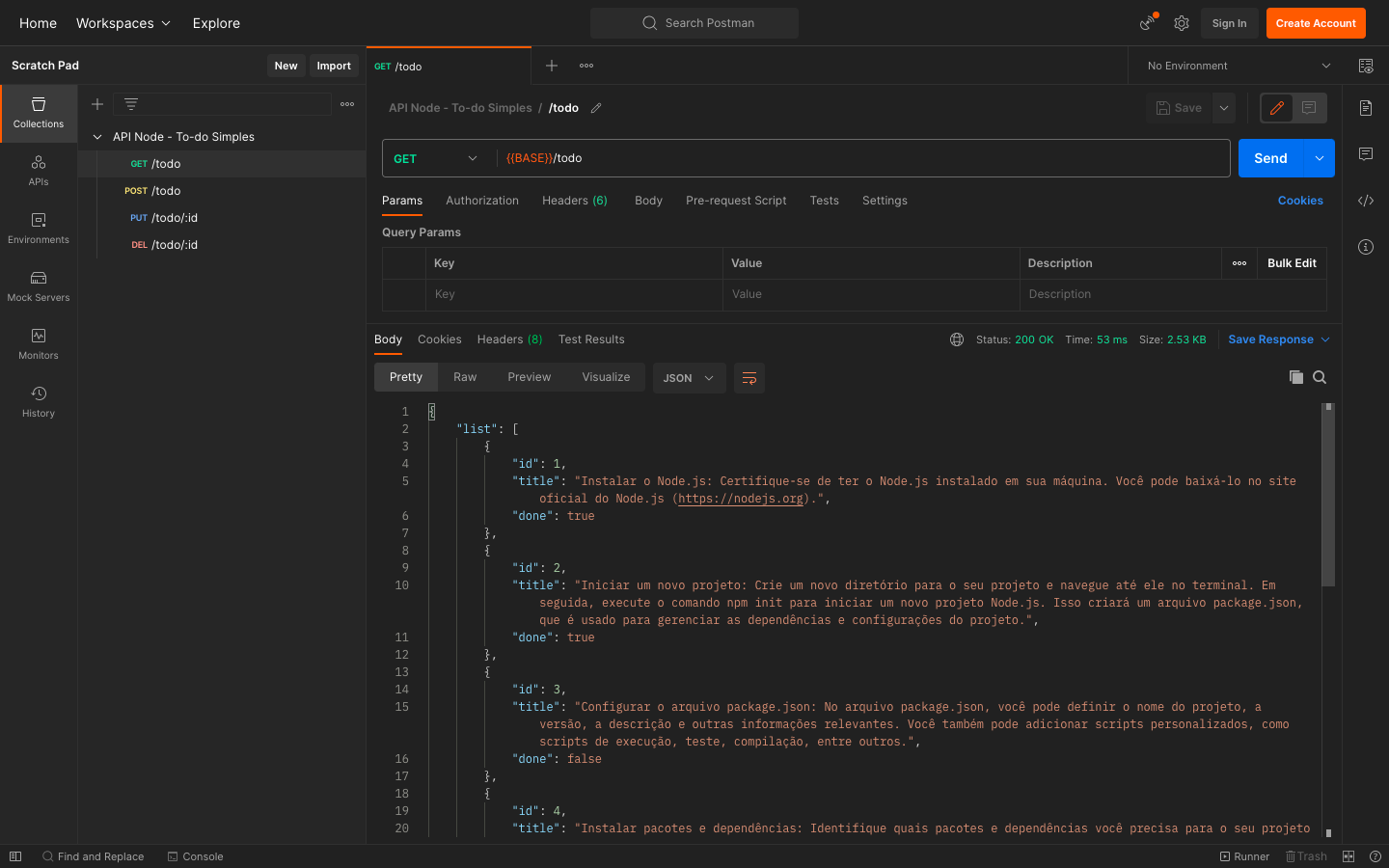Open the Mock Servers sidebar panel

(x=39, y=286)
